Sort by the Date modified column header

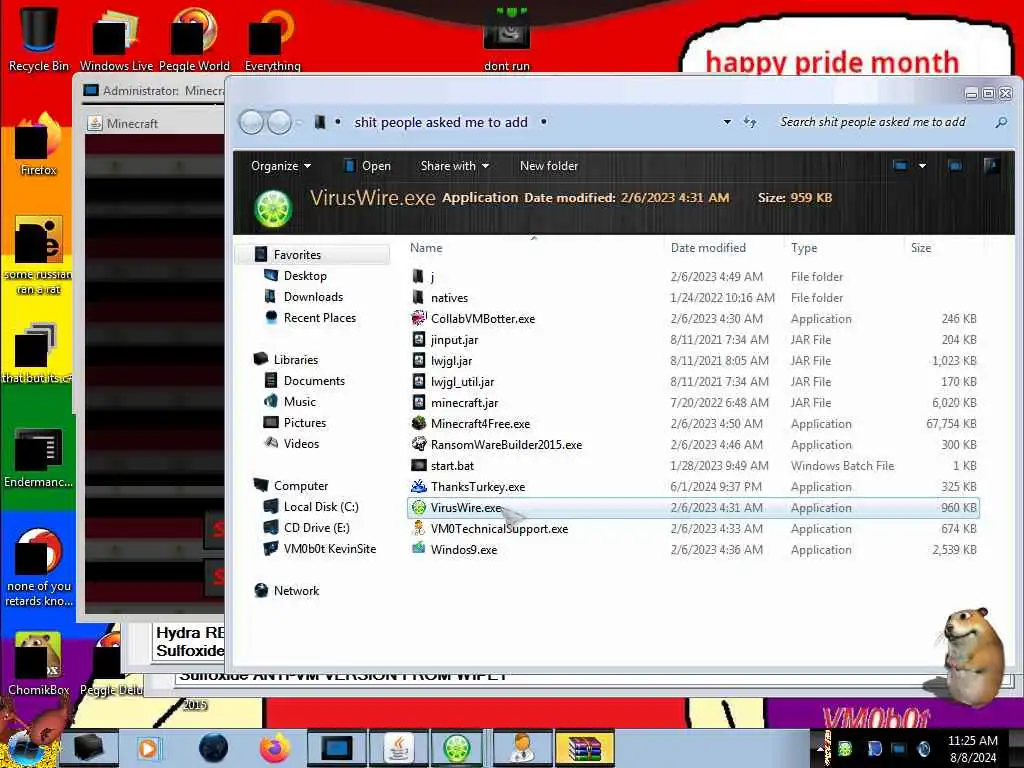[x=708, y=248]
